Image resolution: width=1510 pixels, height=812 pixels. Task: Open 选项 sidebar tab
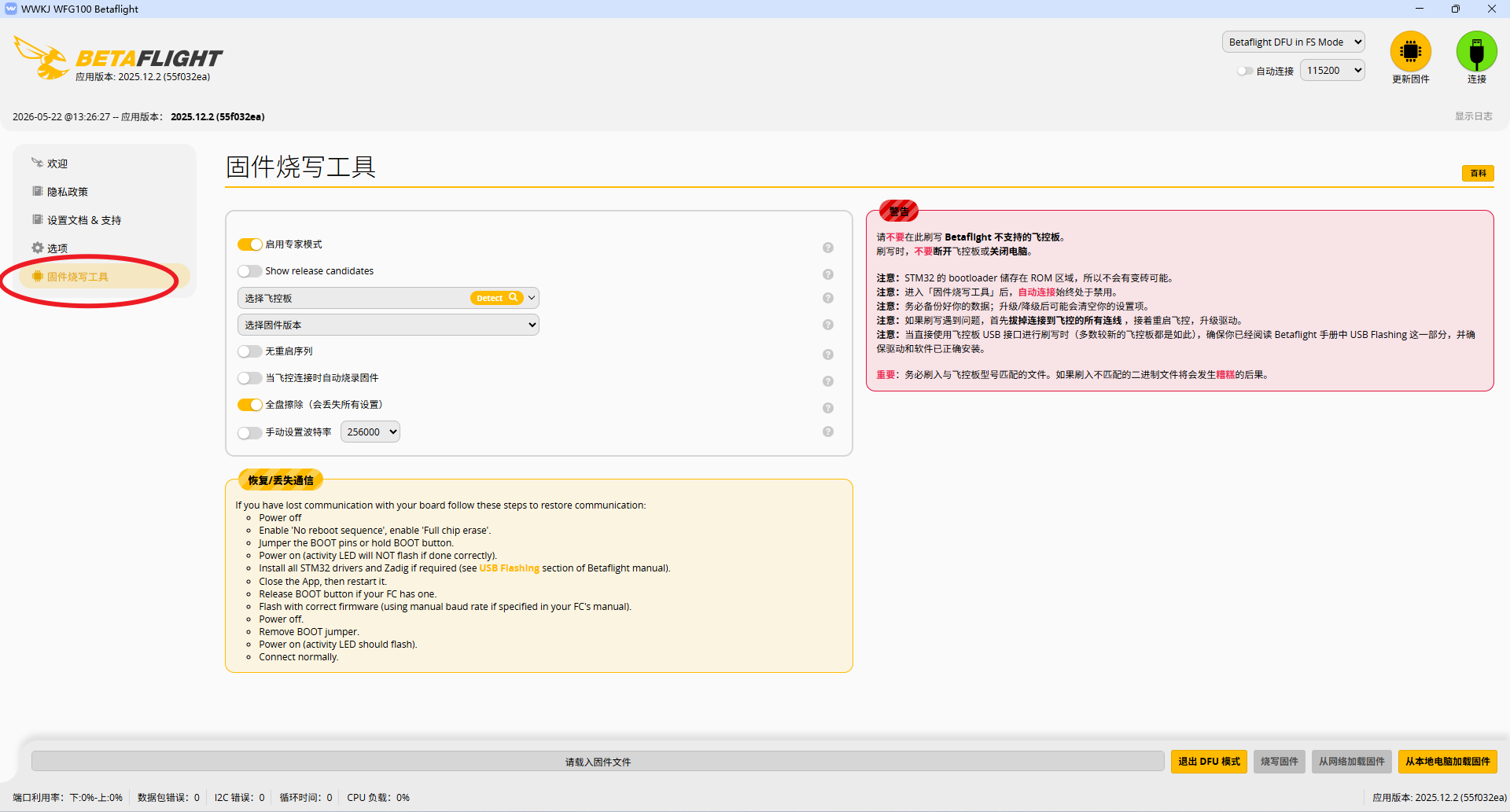click(105, 248)
